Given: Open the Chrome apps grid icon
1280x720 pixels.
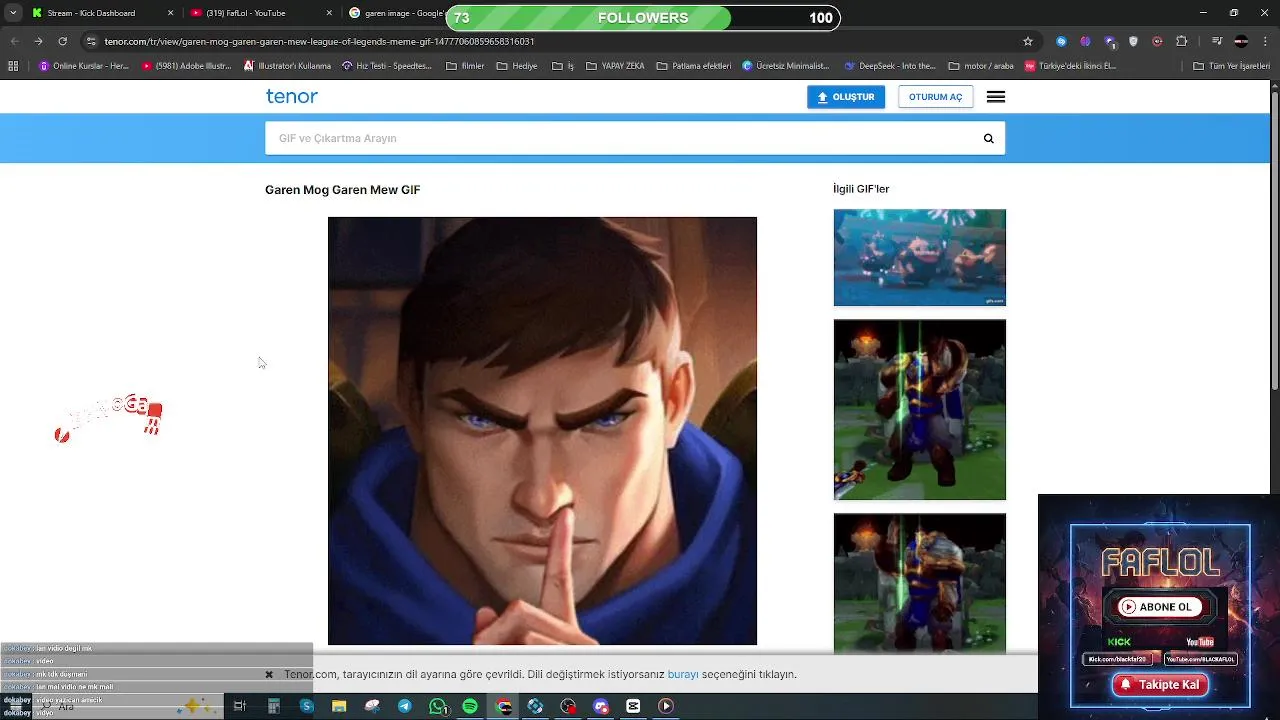Looking at the screenshot, I should [13, 66].
